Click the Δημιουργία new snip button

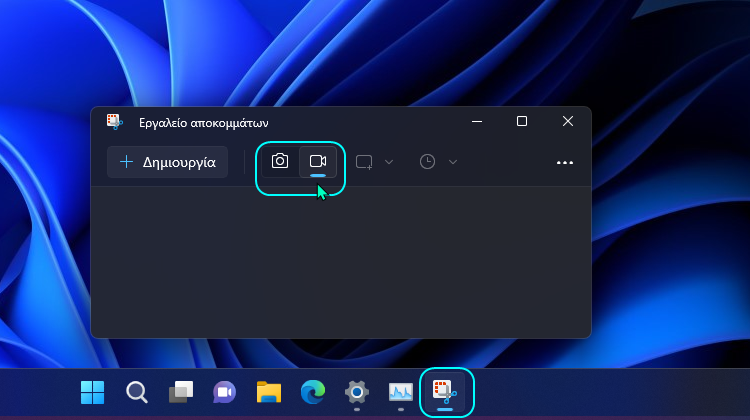tap(167, 162)
